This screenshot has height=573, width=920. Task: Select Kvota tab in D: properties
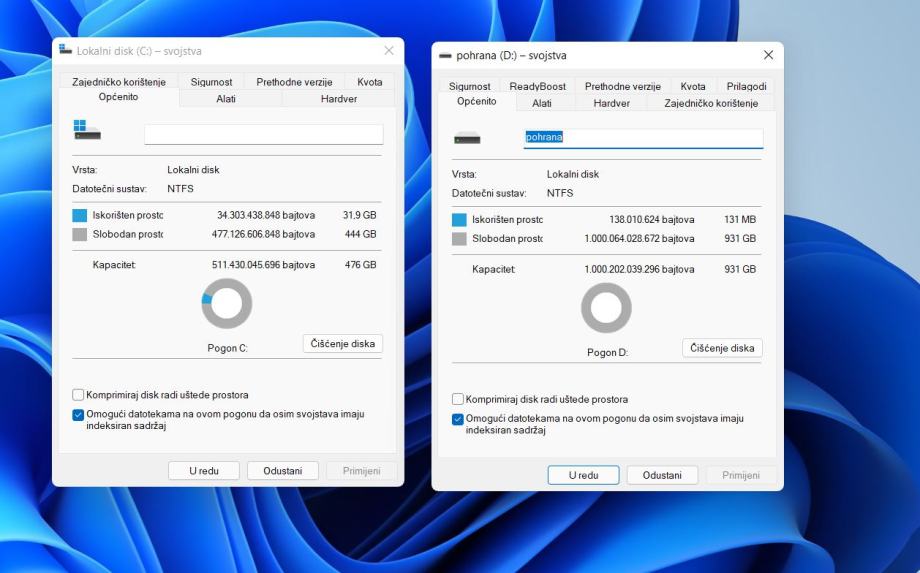[693, 86]
